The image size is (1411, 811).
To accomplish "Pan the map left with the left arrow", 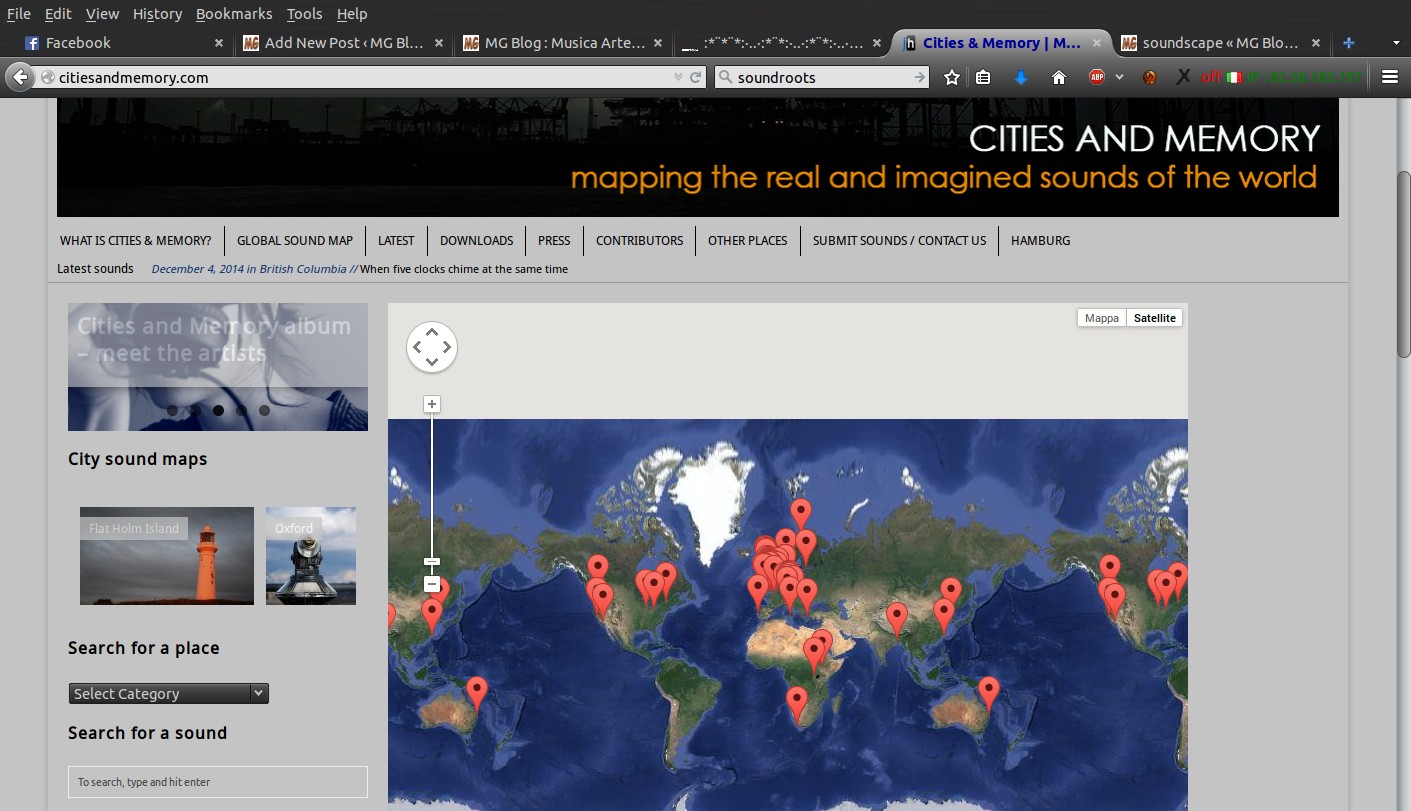I will pos(417,347).
